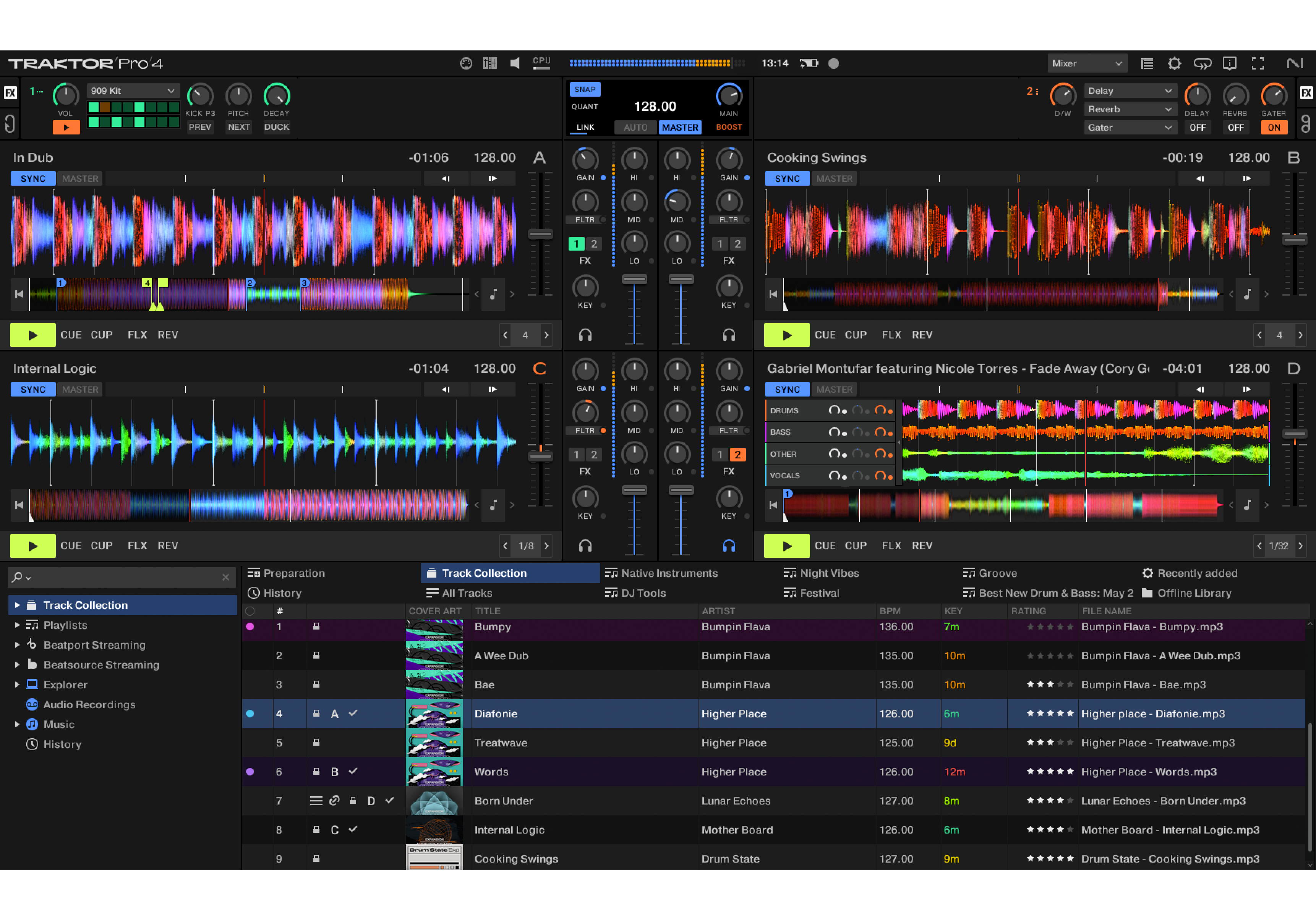Click the speaker audio indicator in header

tap(515, 64)
